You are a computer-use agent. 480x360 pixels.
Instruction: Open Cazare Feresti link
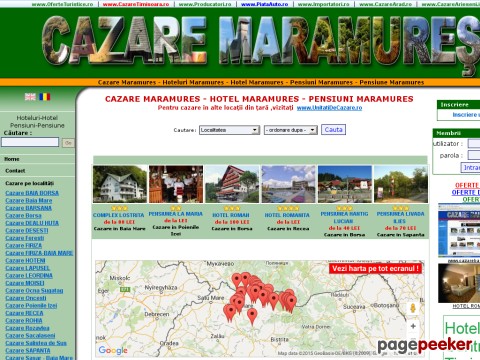pos(25,238)
